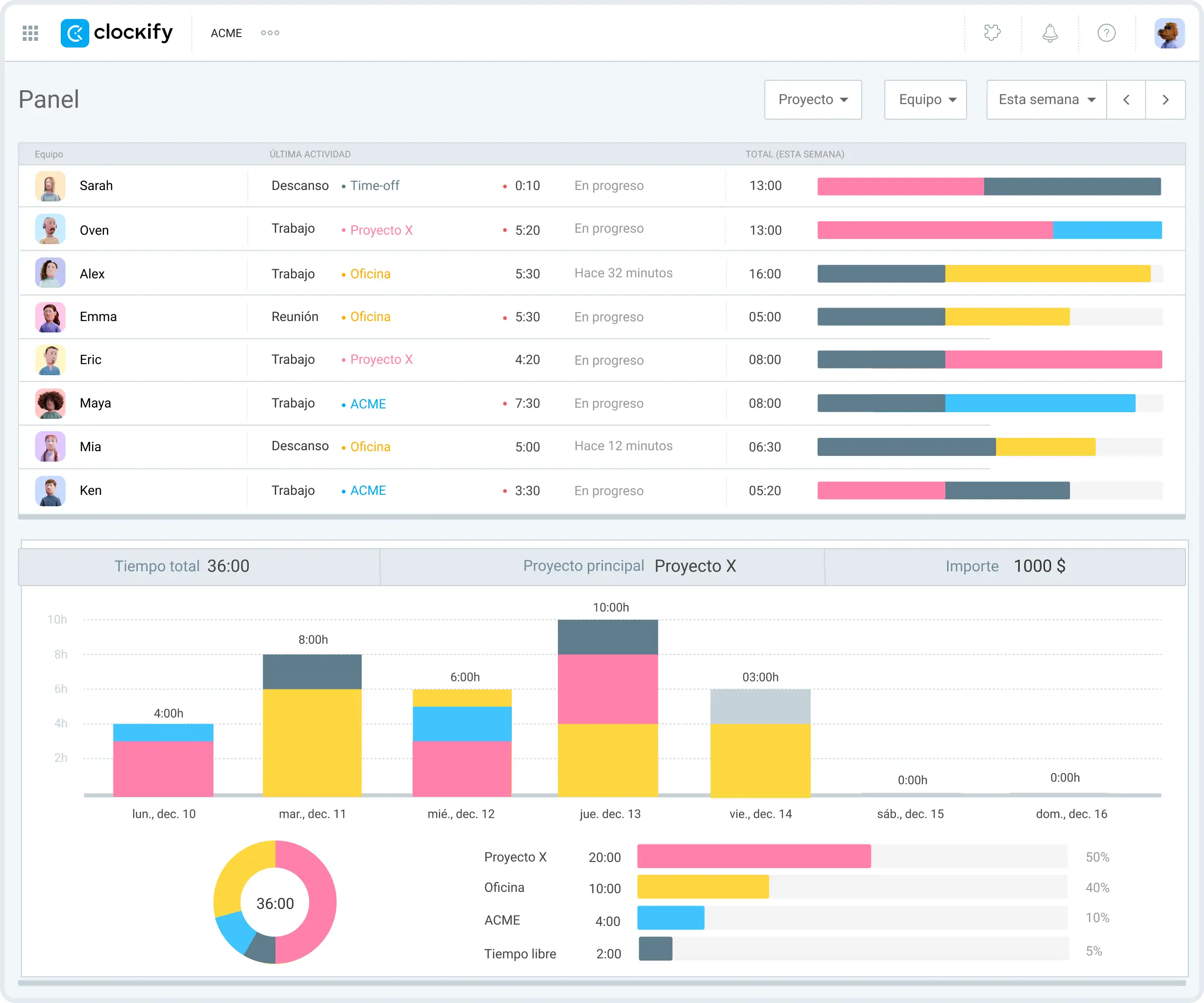This screenshot has height=1003, width=1204.
Task: Click the TOTAL (ESTA SEMANA) column header
Action: [x=795, y=154]
